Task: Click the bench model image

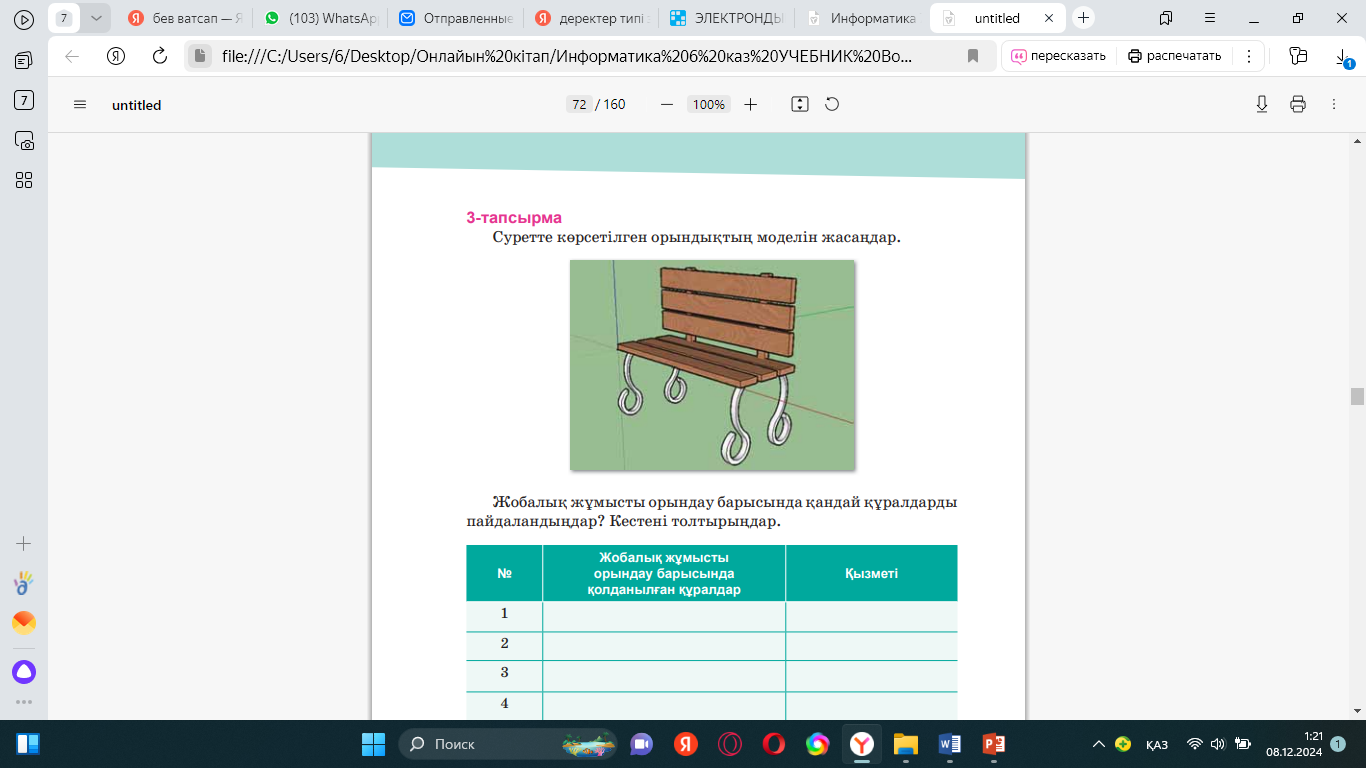Action: pyautogui.click(x=712, y=365)
